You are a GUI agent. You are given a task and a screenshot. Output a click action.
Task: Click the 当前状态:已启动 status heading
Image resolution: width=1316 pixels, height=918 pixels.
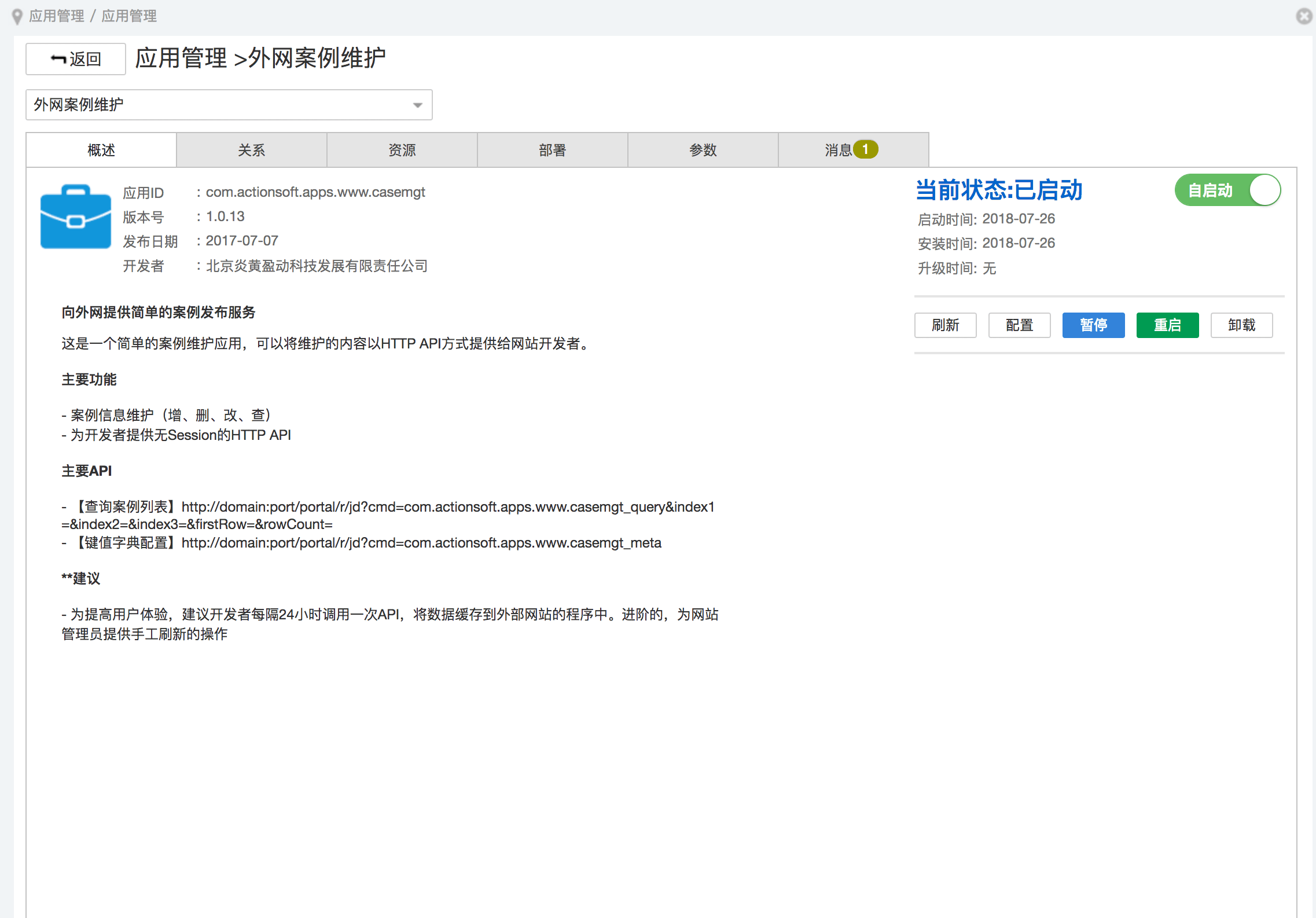[x=999, y=190]
